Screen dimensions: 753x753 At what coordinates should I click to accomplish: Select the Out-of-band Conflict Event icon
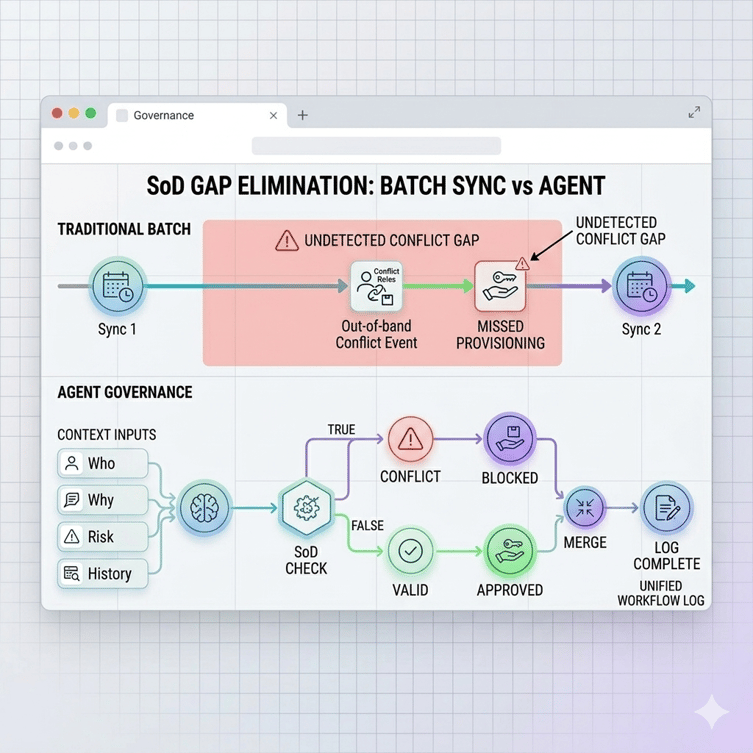pyautogui.click(x=376, y=287)
